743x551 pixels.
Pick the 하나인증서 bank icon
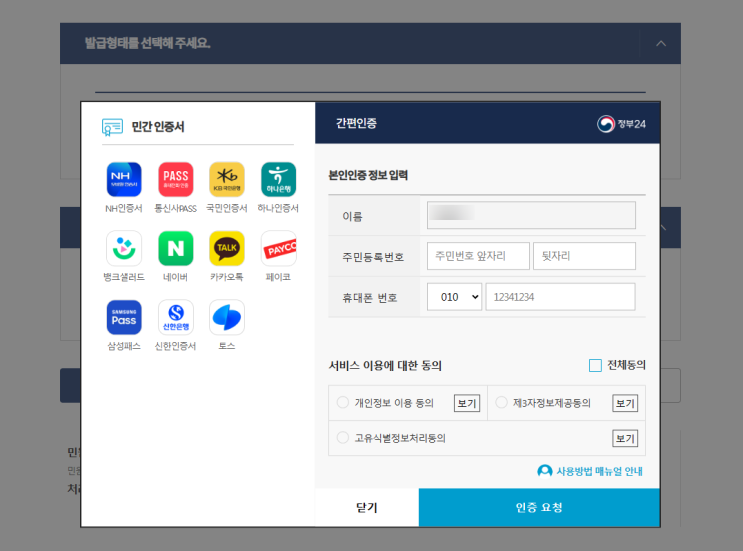(x=279, y=180)
